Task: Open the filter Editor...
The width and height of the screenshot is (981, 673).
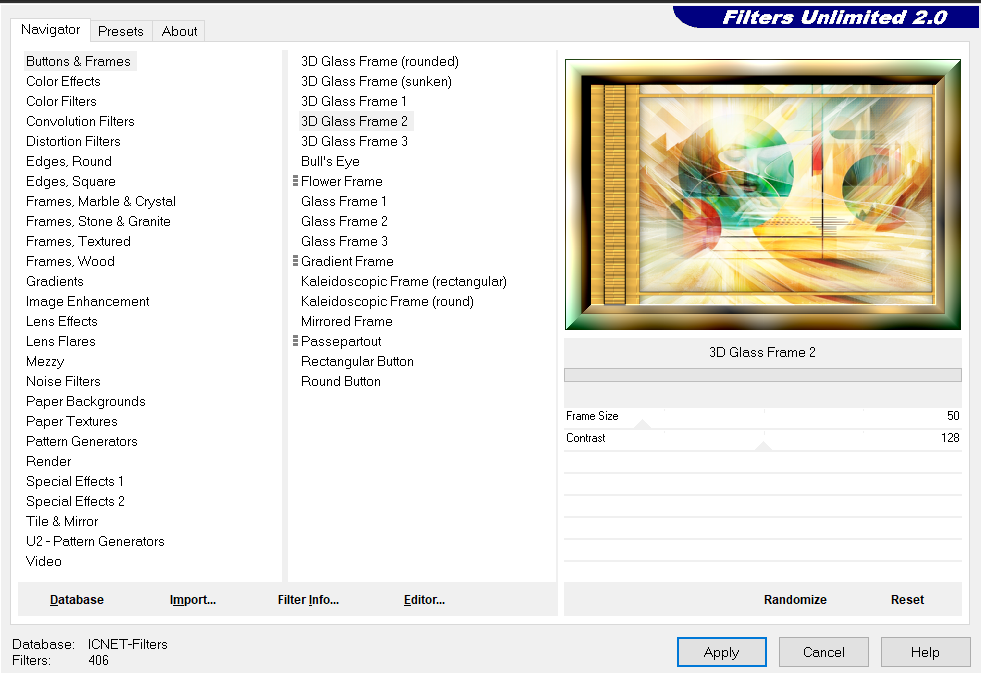Action: tap(424, 600)
